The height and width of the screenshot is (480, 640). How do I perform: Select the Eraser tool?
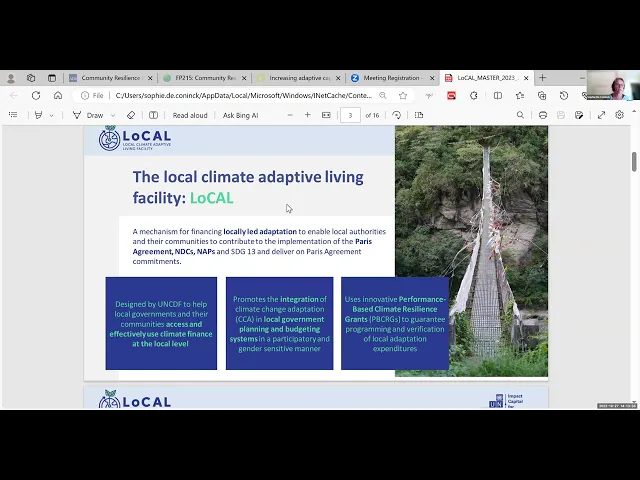tap(131, 115)
